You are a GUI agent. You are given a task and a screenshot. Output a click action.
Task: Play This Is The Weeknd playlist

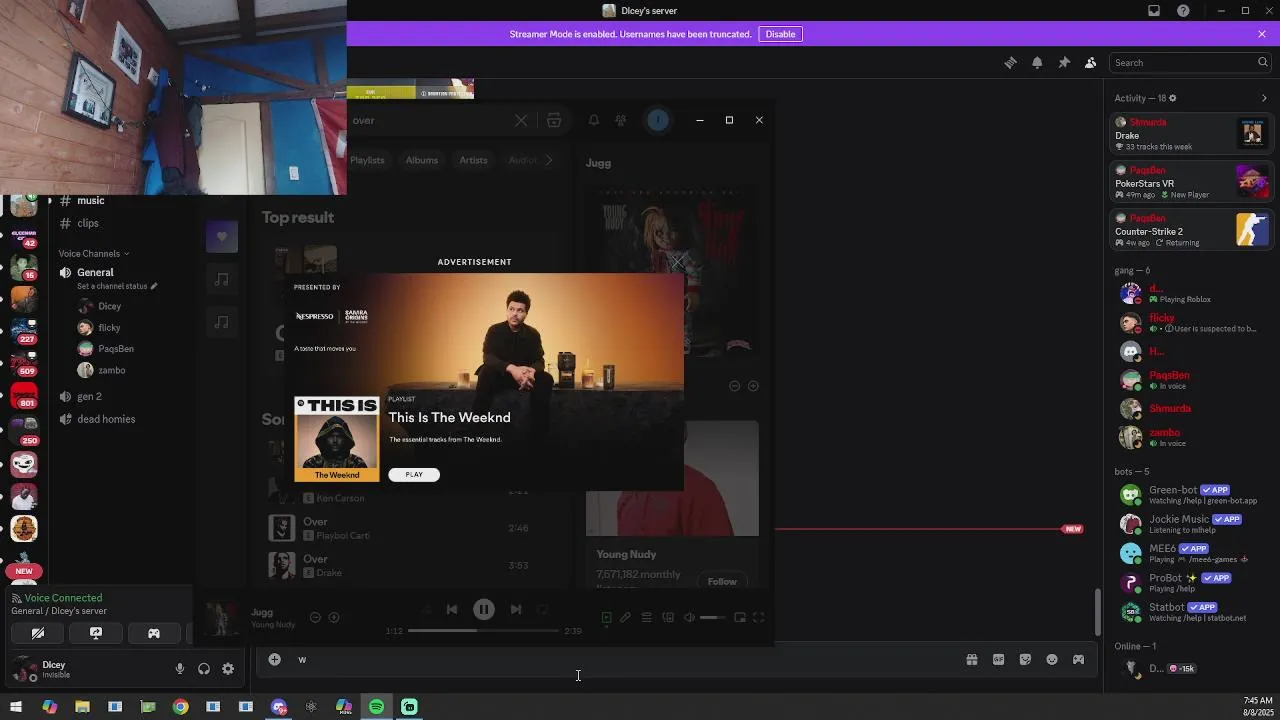(x=414, y=474)
